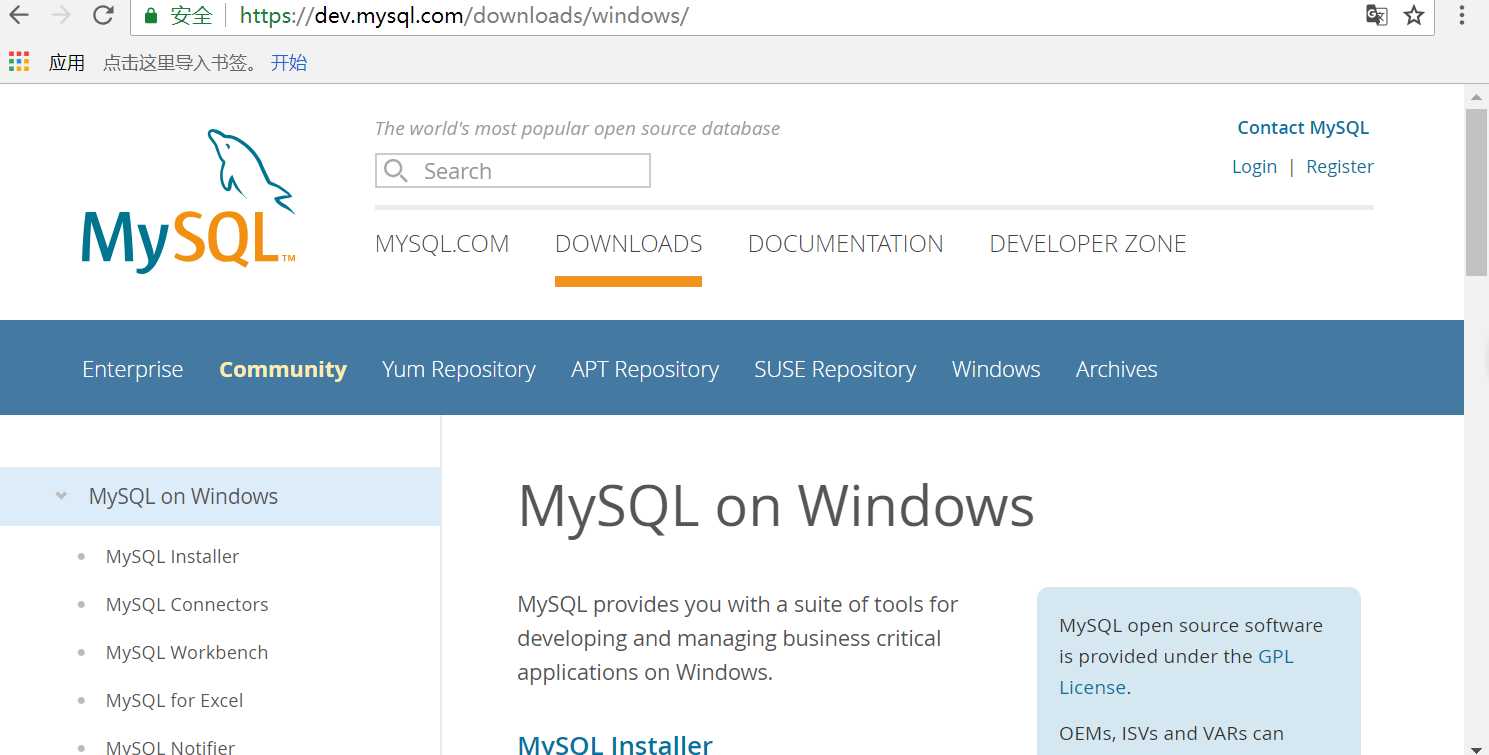Click inside the Search input field
The width and height of the screenshot is (1489, 755).
coord(530,171)
